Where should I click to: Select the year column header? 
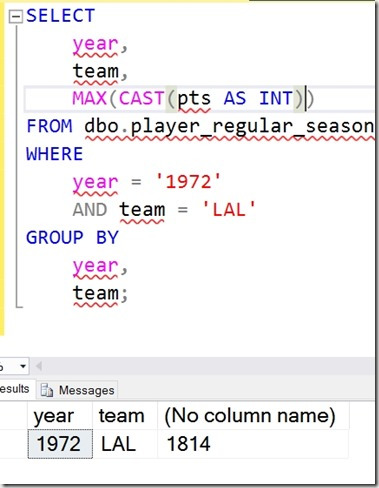coord(60,416)
